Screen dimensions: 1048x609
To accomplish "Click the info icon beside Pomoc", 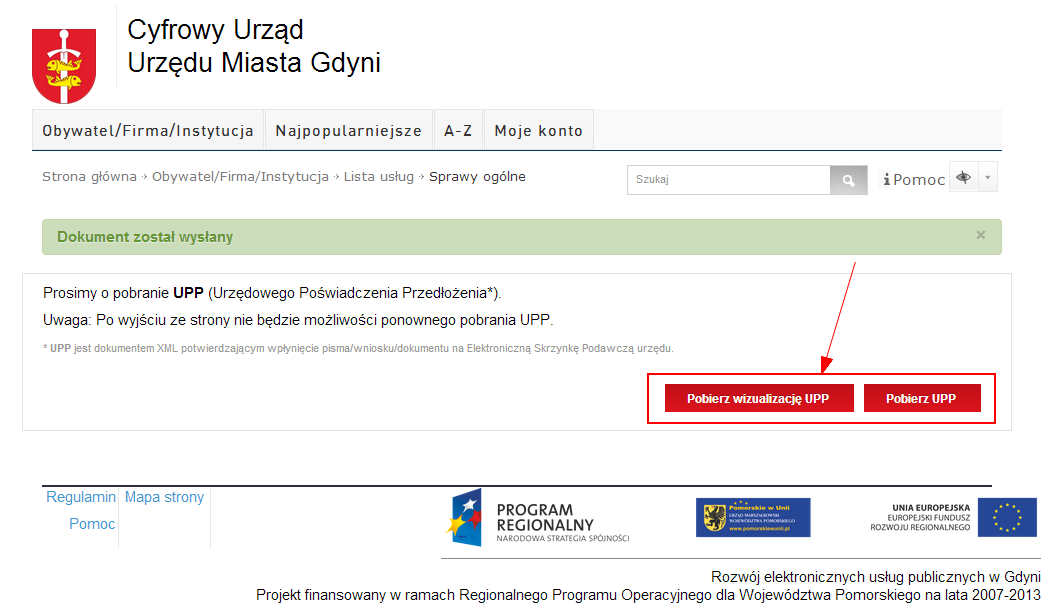I will point(886,180).
